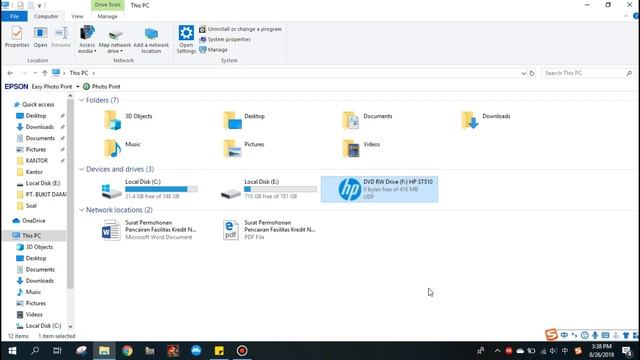Click the taskbar screen recorder icon
The height and width of the screenshot is (360, 640).
pyautogui.click(x=242, y=351)
